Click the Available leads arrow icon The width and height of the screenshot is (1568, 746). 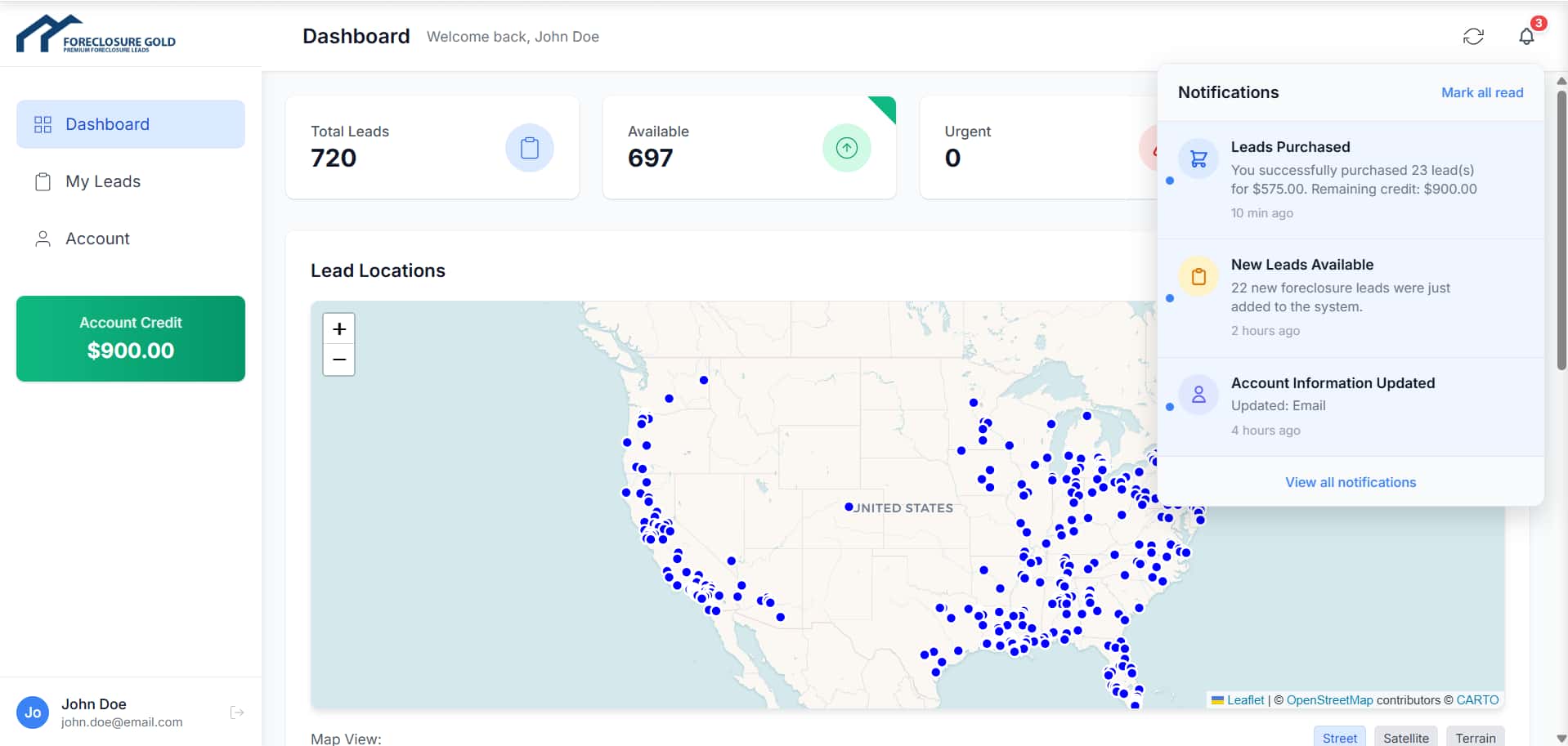point(846,148)
